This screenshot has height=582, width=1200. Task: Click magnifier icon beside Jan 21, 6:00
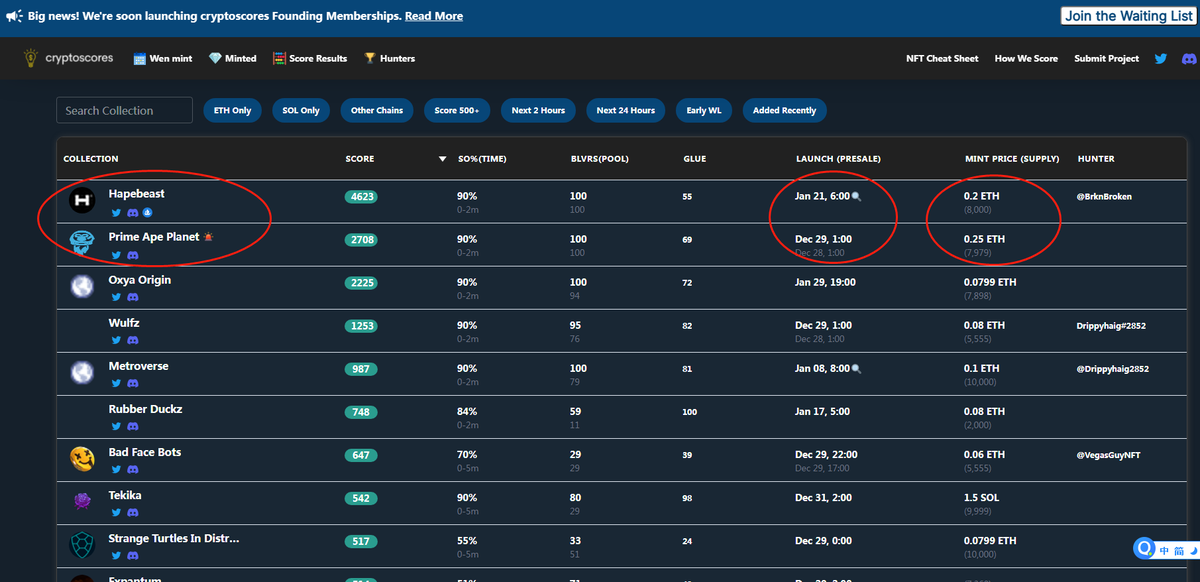pyautogui.click(x=856, y=197)
